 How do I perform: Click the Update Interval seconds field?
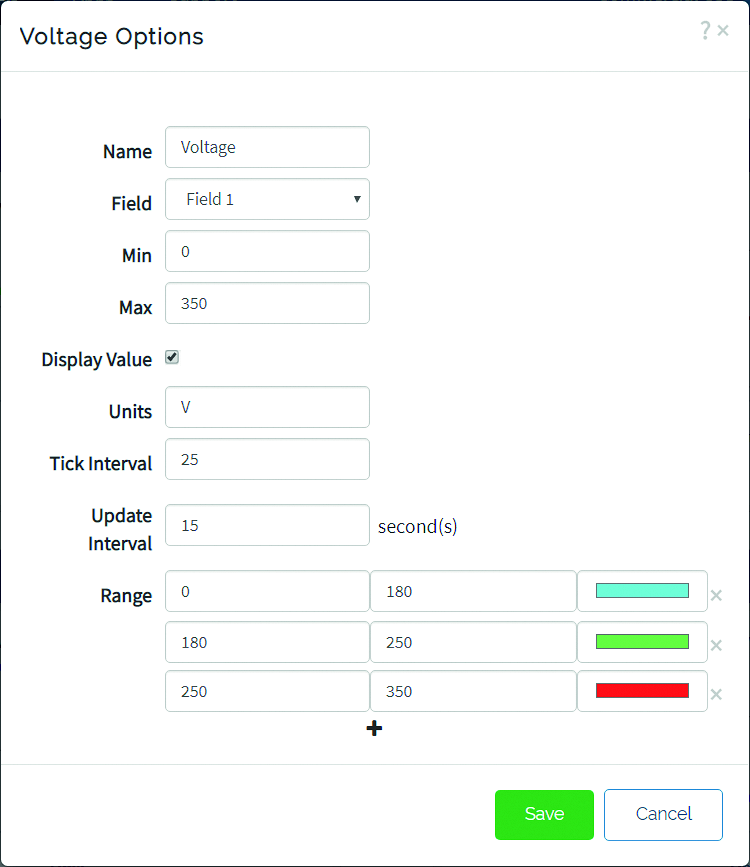pyautogui.click(x=267, y=525)
